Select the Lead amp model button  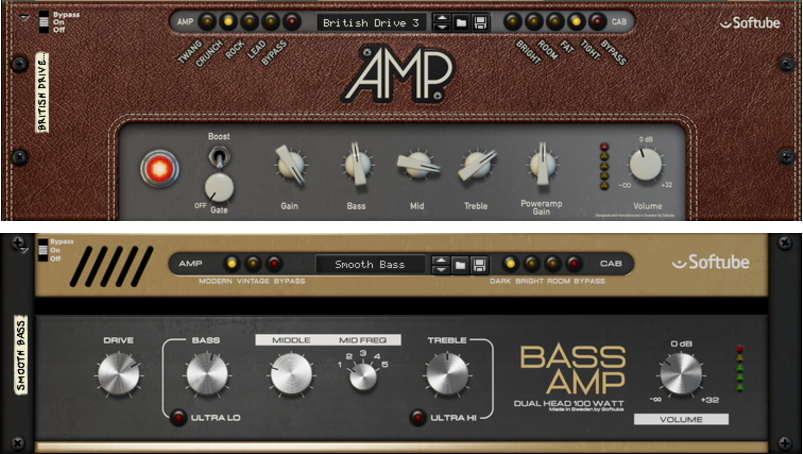(x=270, y=21)
